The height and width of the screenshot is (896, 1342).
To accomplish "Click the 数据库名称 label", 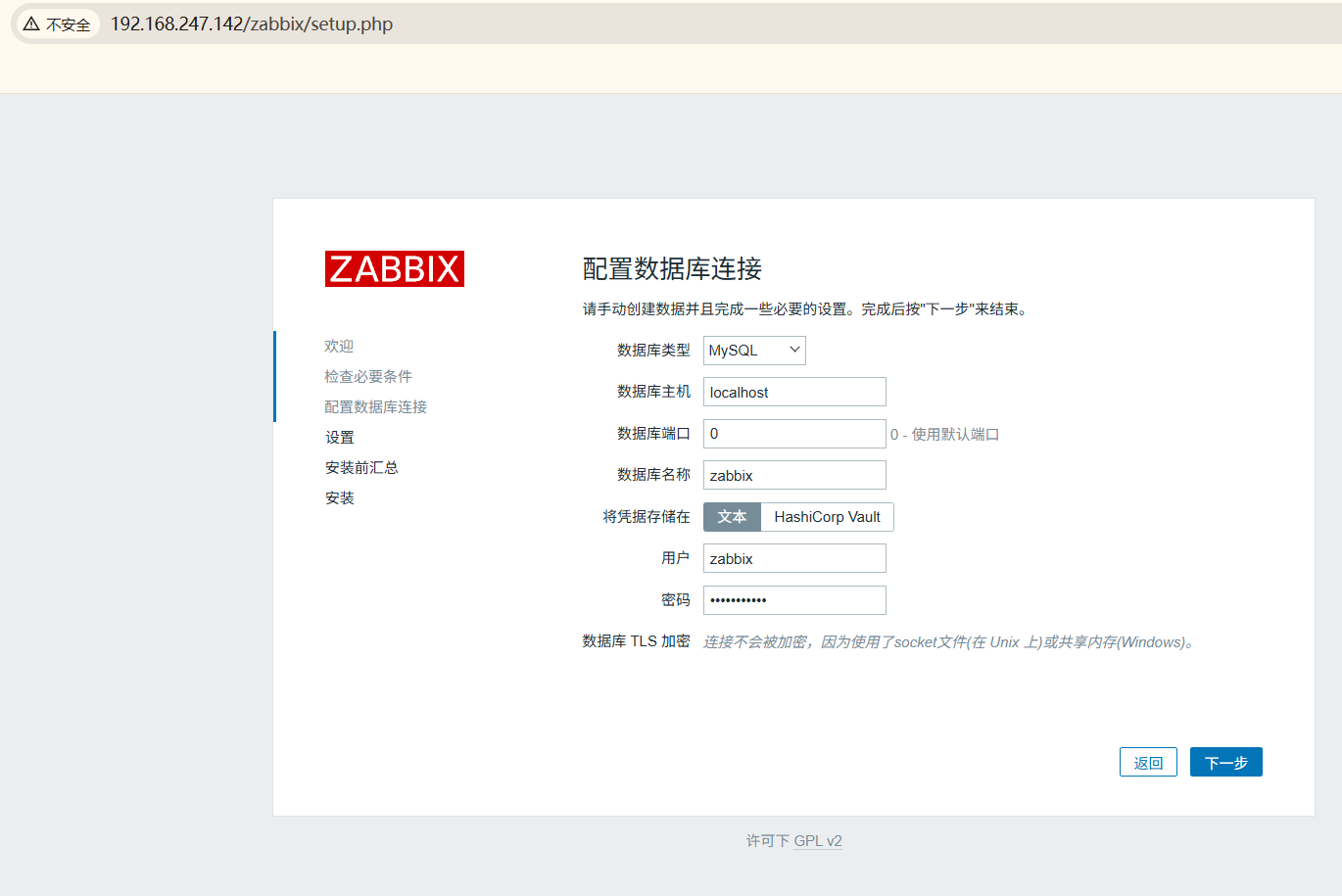I will (653, 475).
